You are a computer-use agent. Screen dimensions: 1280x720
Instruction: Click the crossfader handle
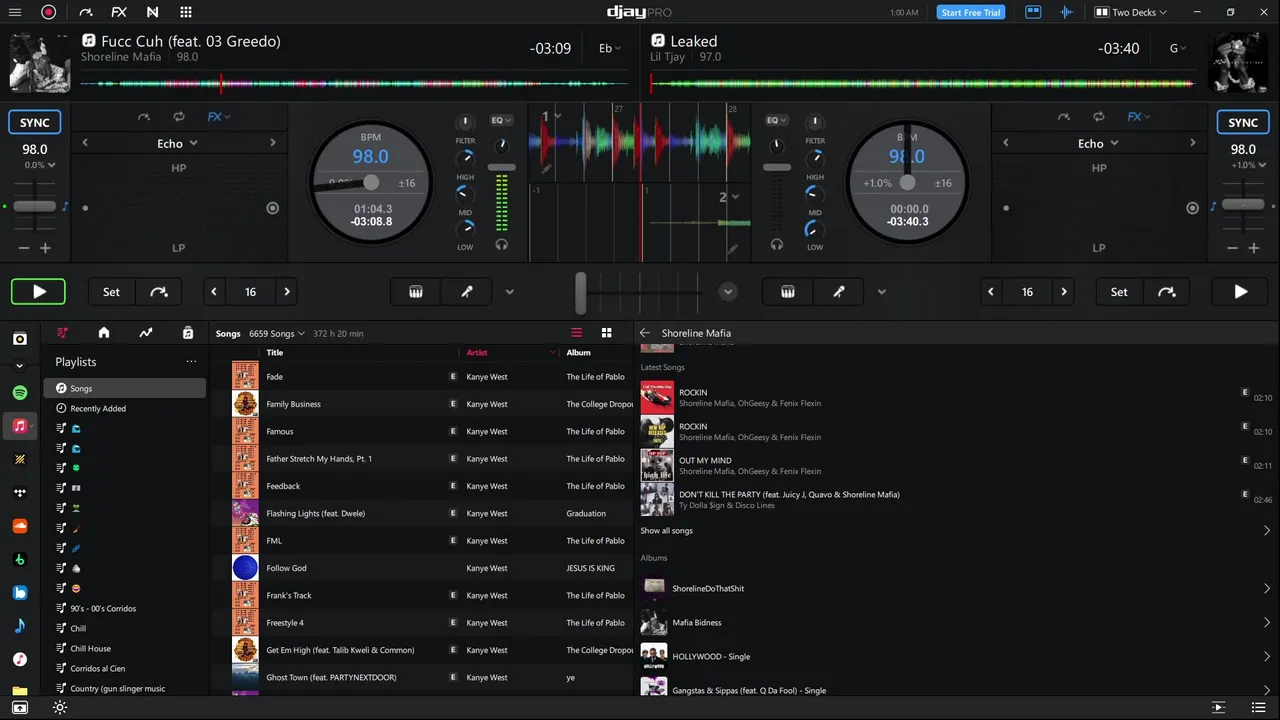point(580,292)
